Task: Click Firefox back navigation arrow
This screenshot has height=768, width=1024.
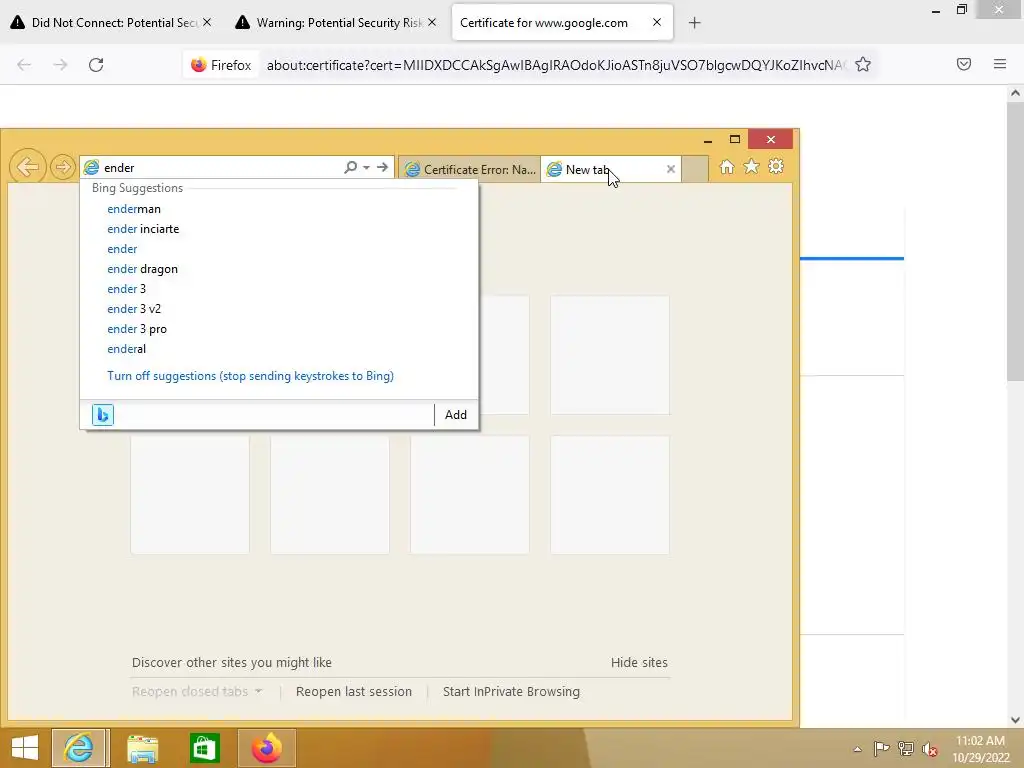Action: pyautogui.click(x=24, y=65)
